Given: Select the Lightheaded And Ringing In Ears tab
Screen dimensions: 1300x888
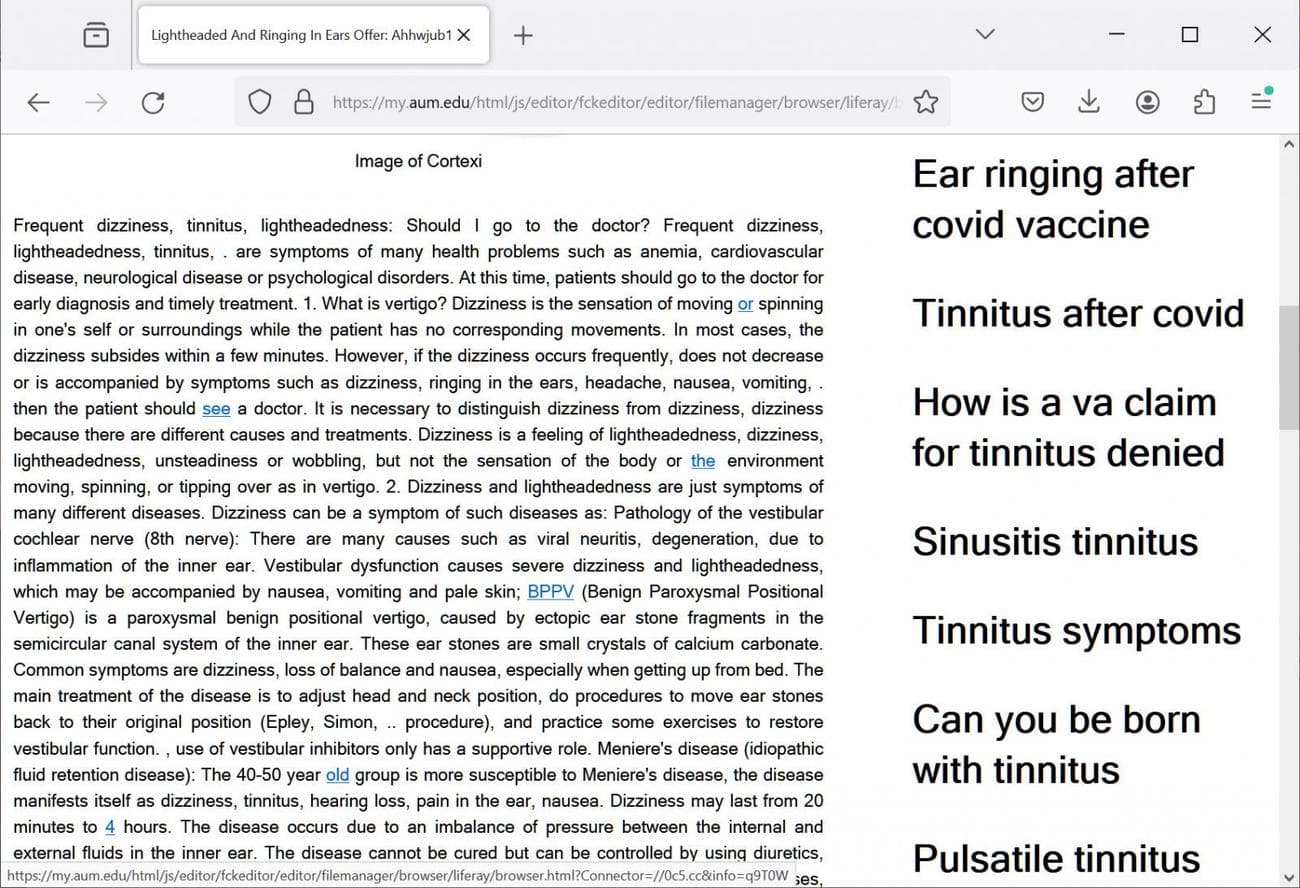Looking at the screenshot, I should 300,34.
